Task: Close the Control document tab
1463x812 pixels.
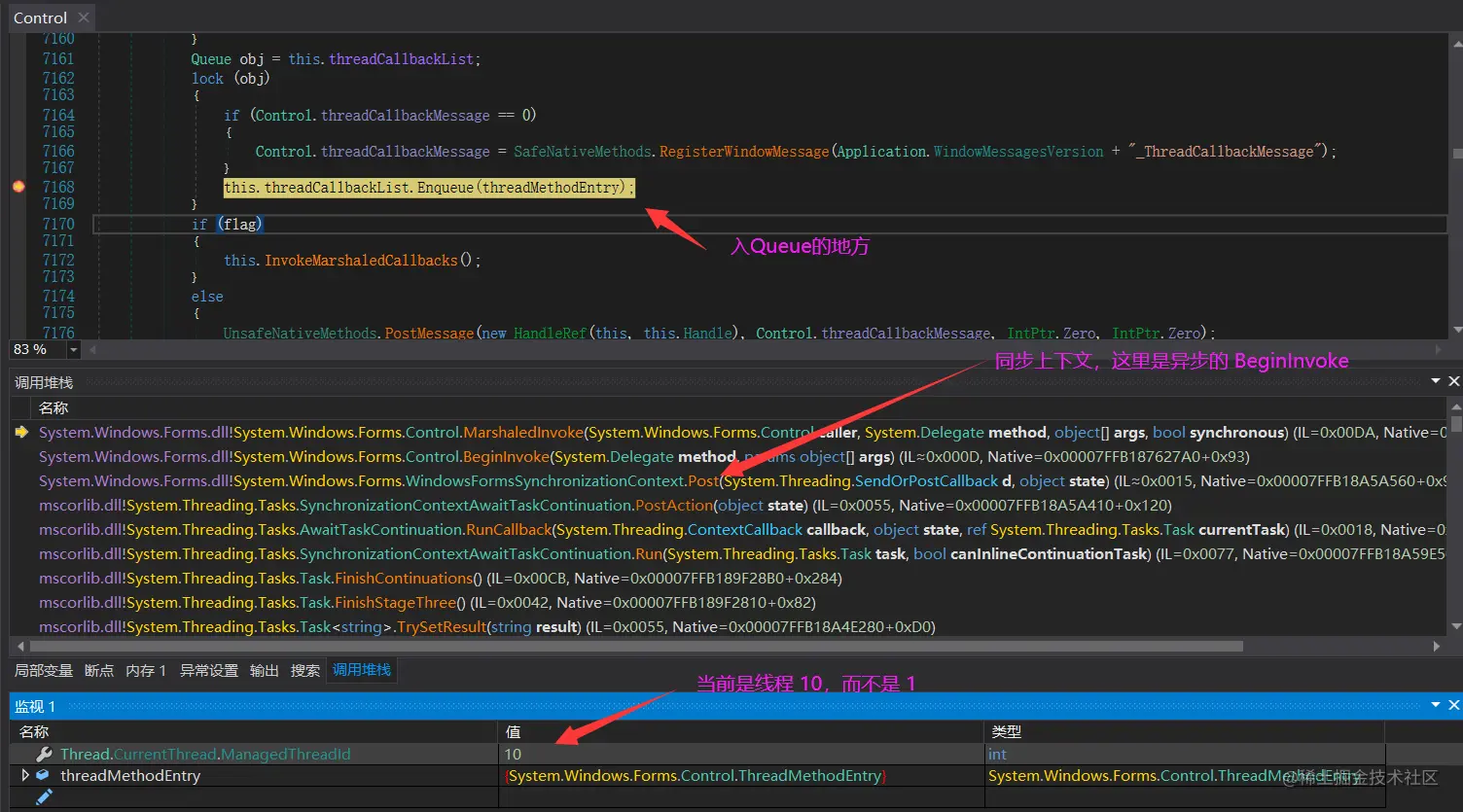Action: [84, 18]
